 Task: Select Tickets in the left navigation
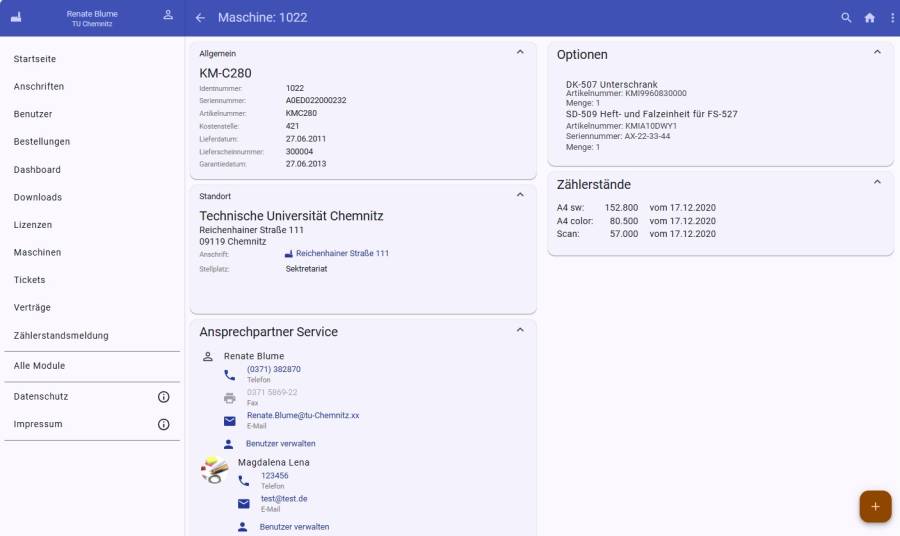click(29, 280)
